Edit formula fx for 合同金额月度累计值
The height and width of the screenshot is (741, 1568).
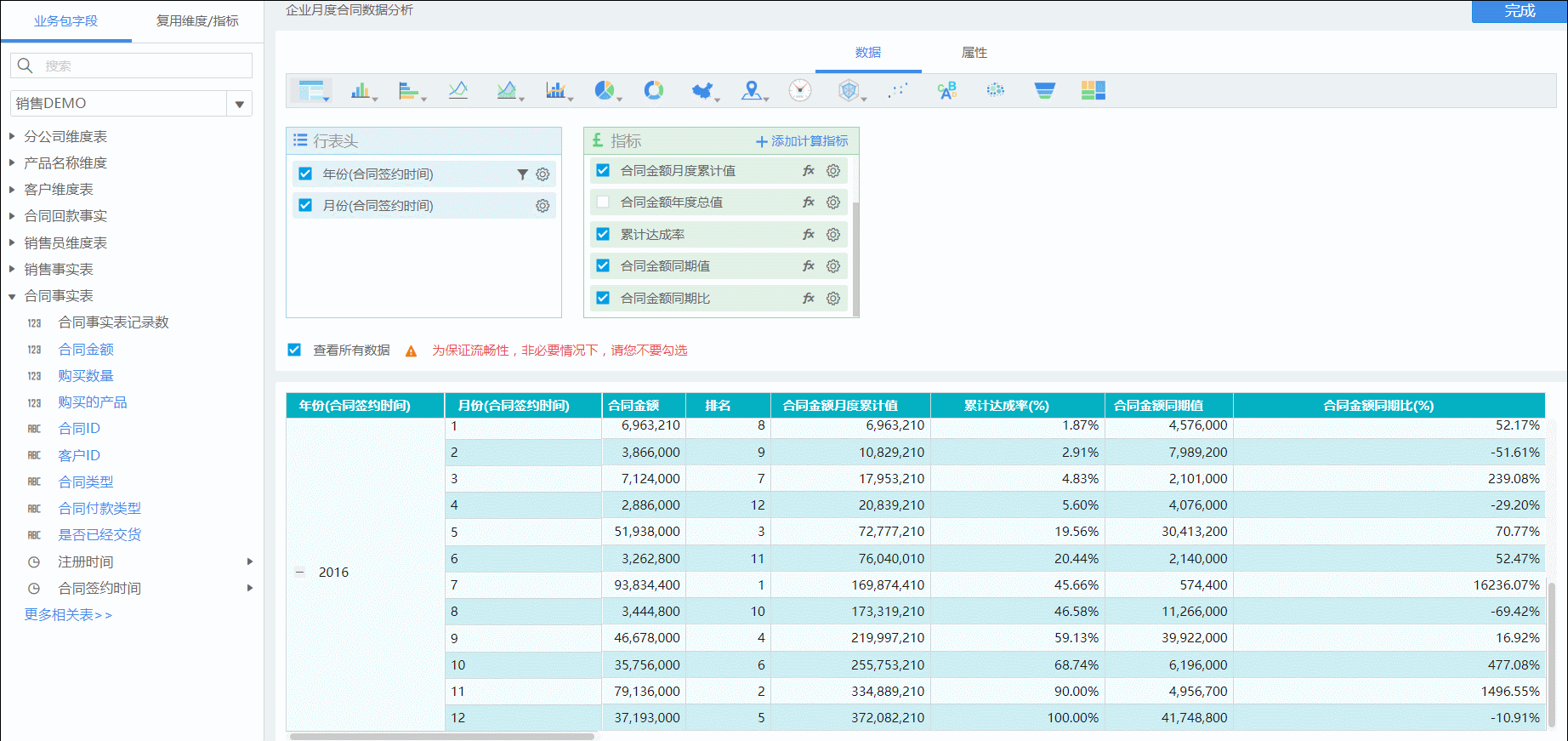(809, 171)
